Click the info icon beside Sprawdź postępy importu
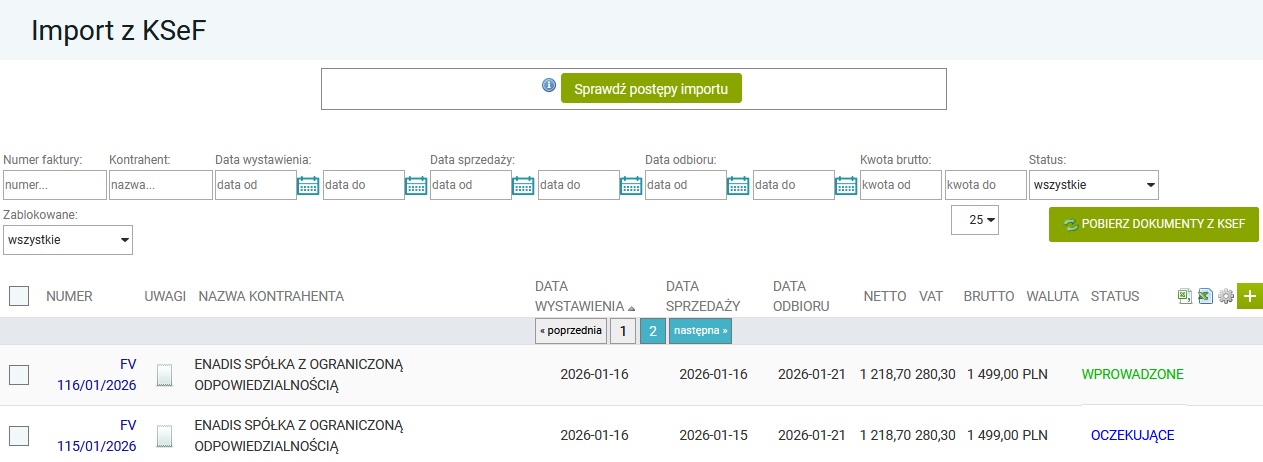Viewport: 1263px width, 462px height. [548, 86]
